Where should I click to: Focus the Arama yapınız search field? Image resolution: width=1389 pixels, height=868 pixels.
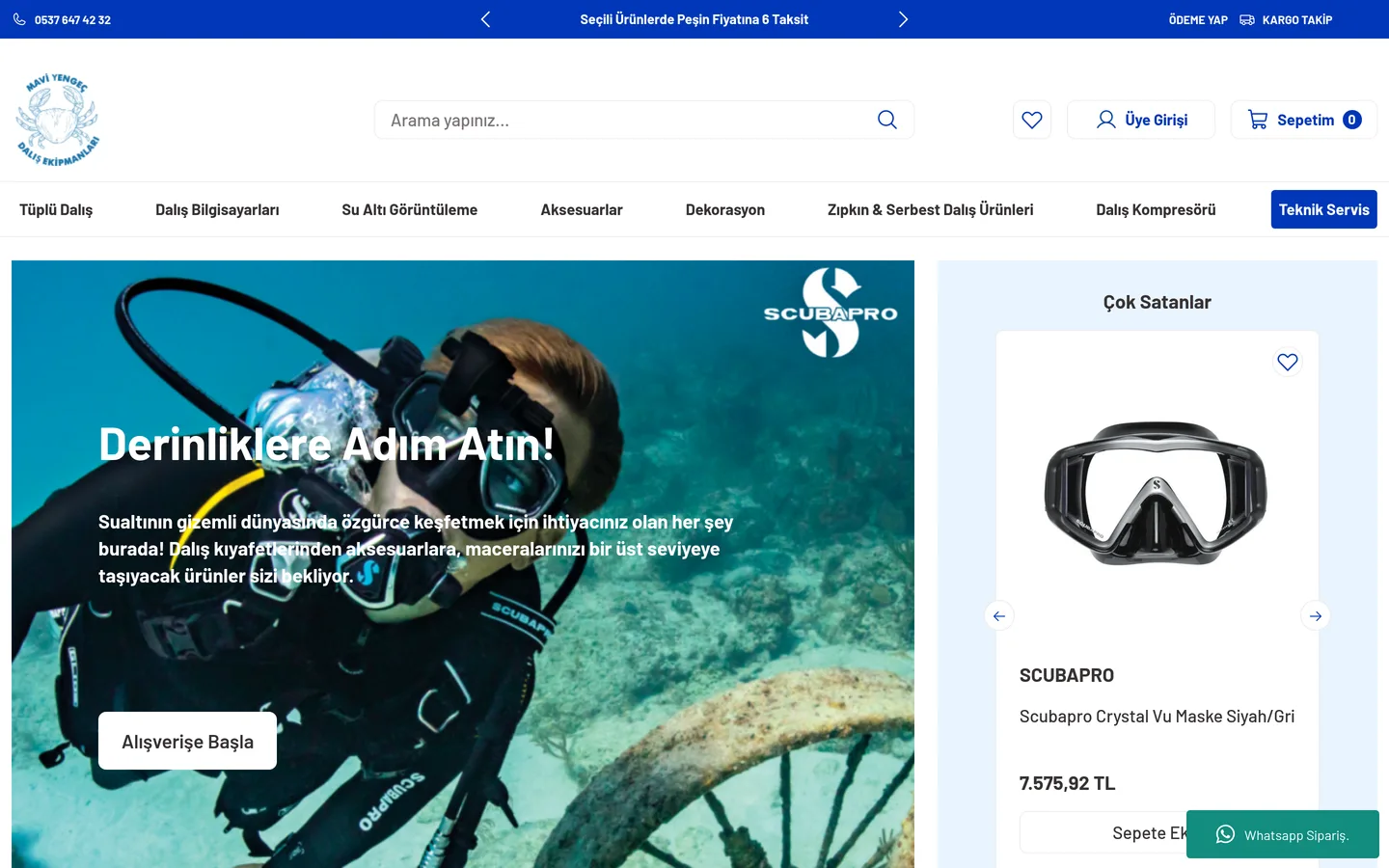tap(644, 120)
